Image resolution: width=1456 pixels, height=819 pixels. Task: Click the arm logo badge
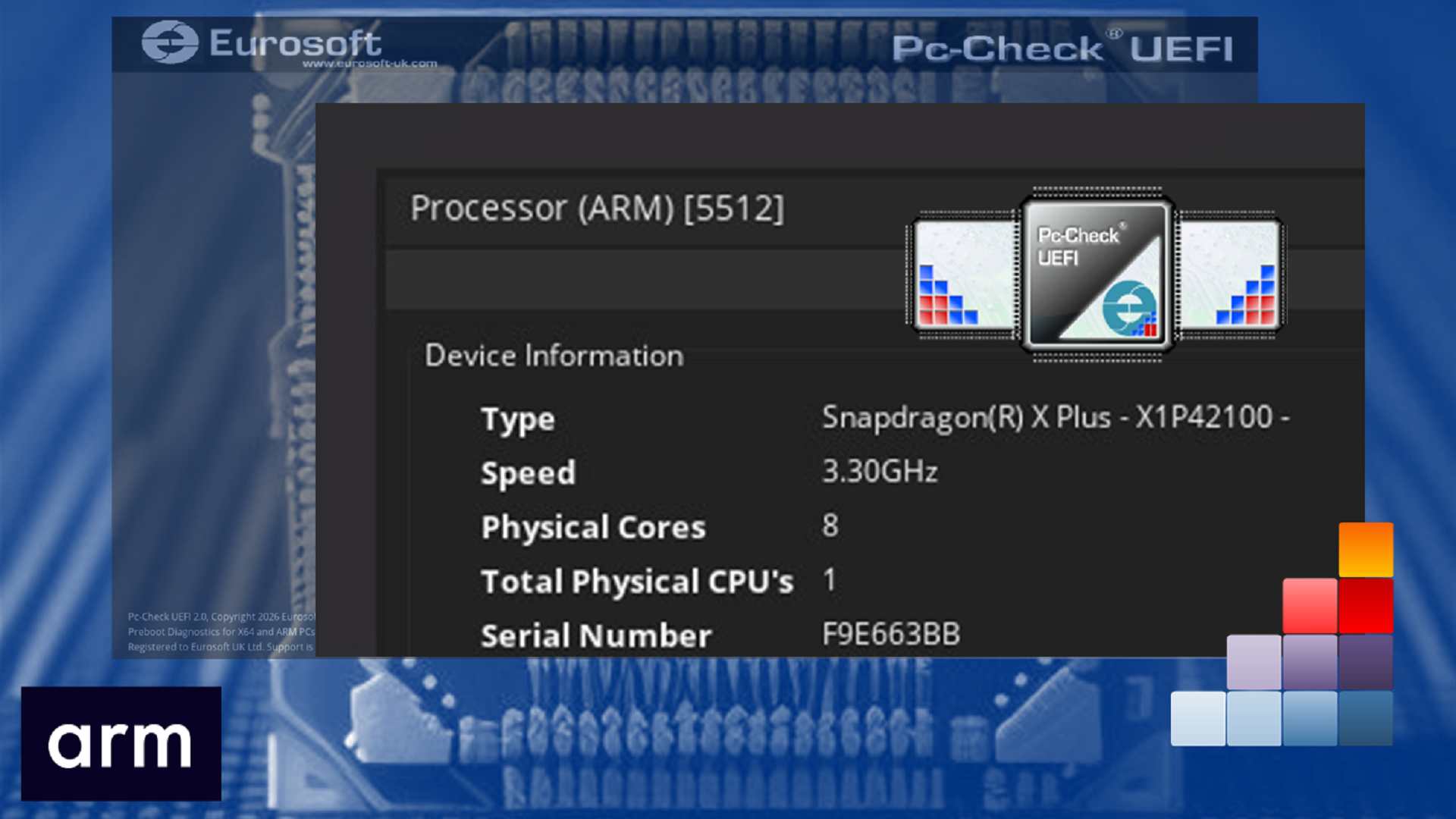(121, 743)
